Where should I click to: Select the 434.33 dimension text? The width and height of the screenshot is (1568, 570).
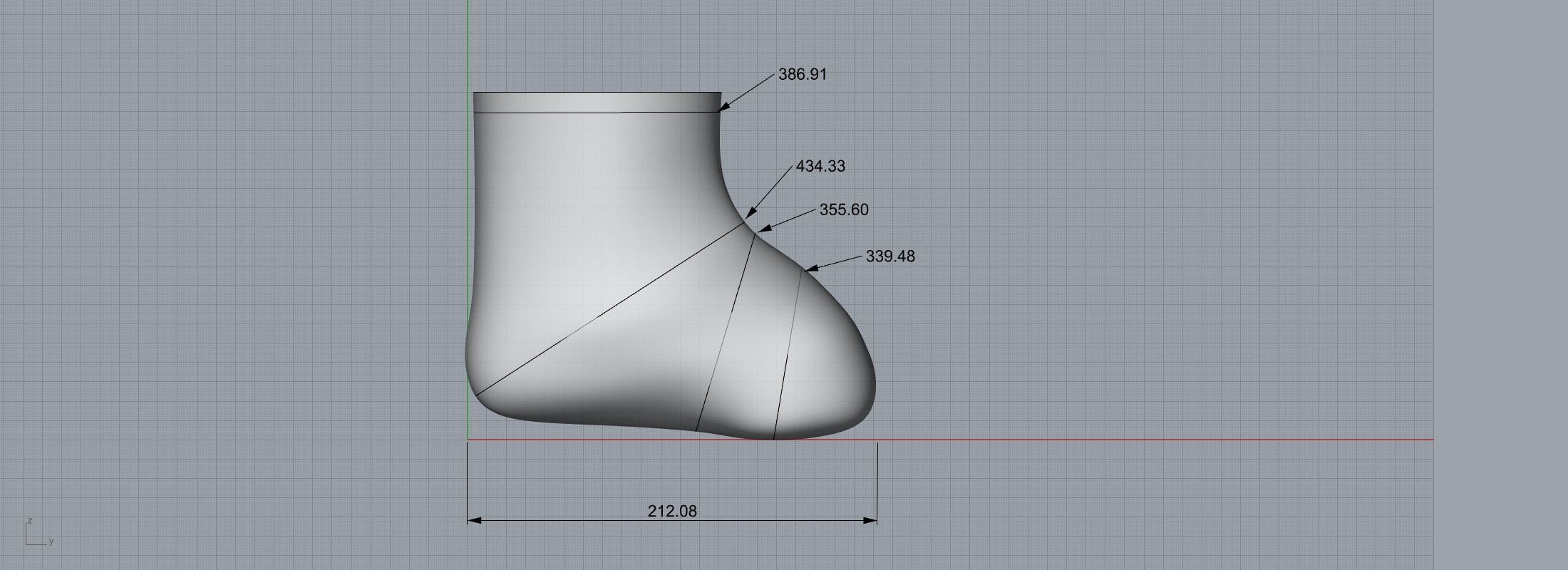point(820,166)
